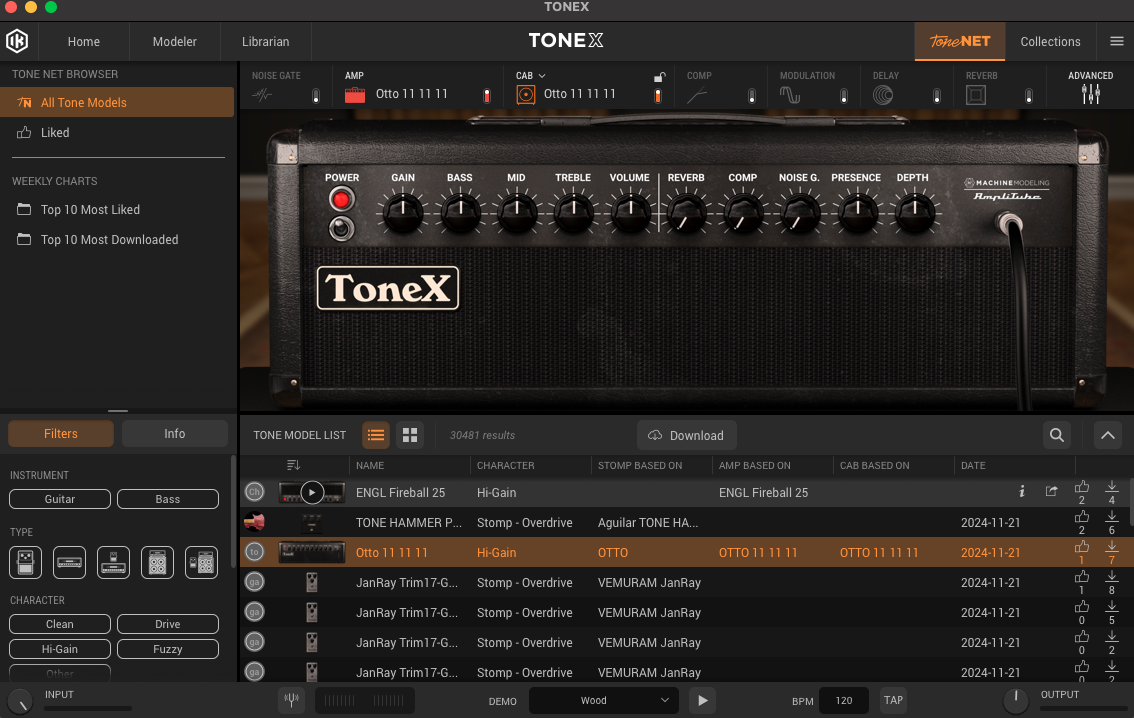Click the tuner icon in bottom bar
The height and width of the screenshot is (718, 1134).
click(291, 700)
